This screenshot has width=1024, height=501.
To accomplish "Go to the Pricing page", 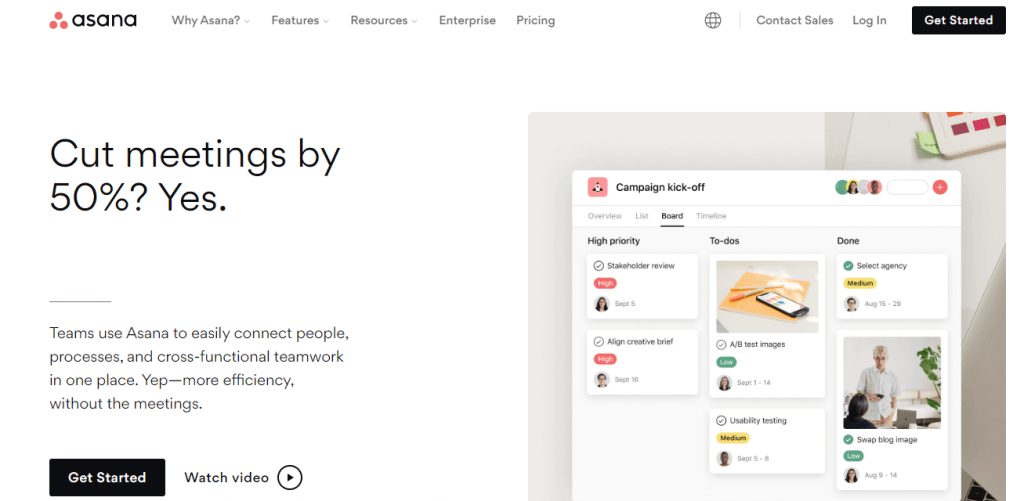I will (536, 20).
